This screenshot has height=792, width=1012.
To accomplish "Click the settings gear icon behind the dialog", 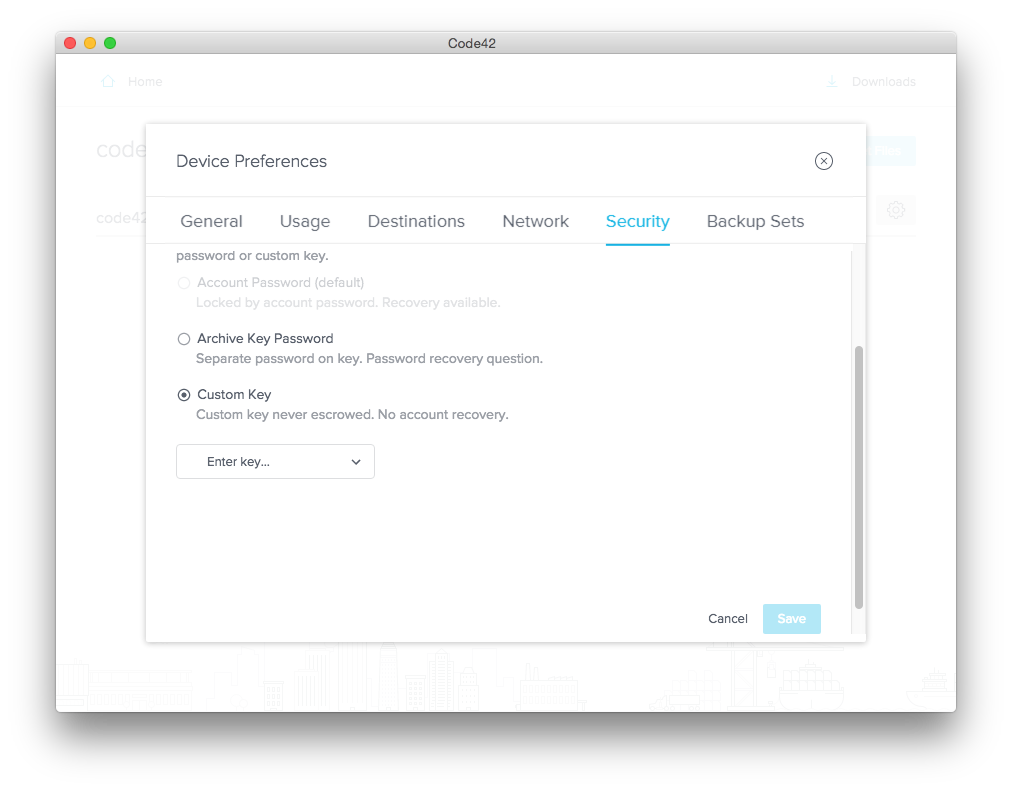I will click(896, 210).
